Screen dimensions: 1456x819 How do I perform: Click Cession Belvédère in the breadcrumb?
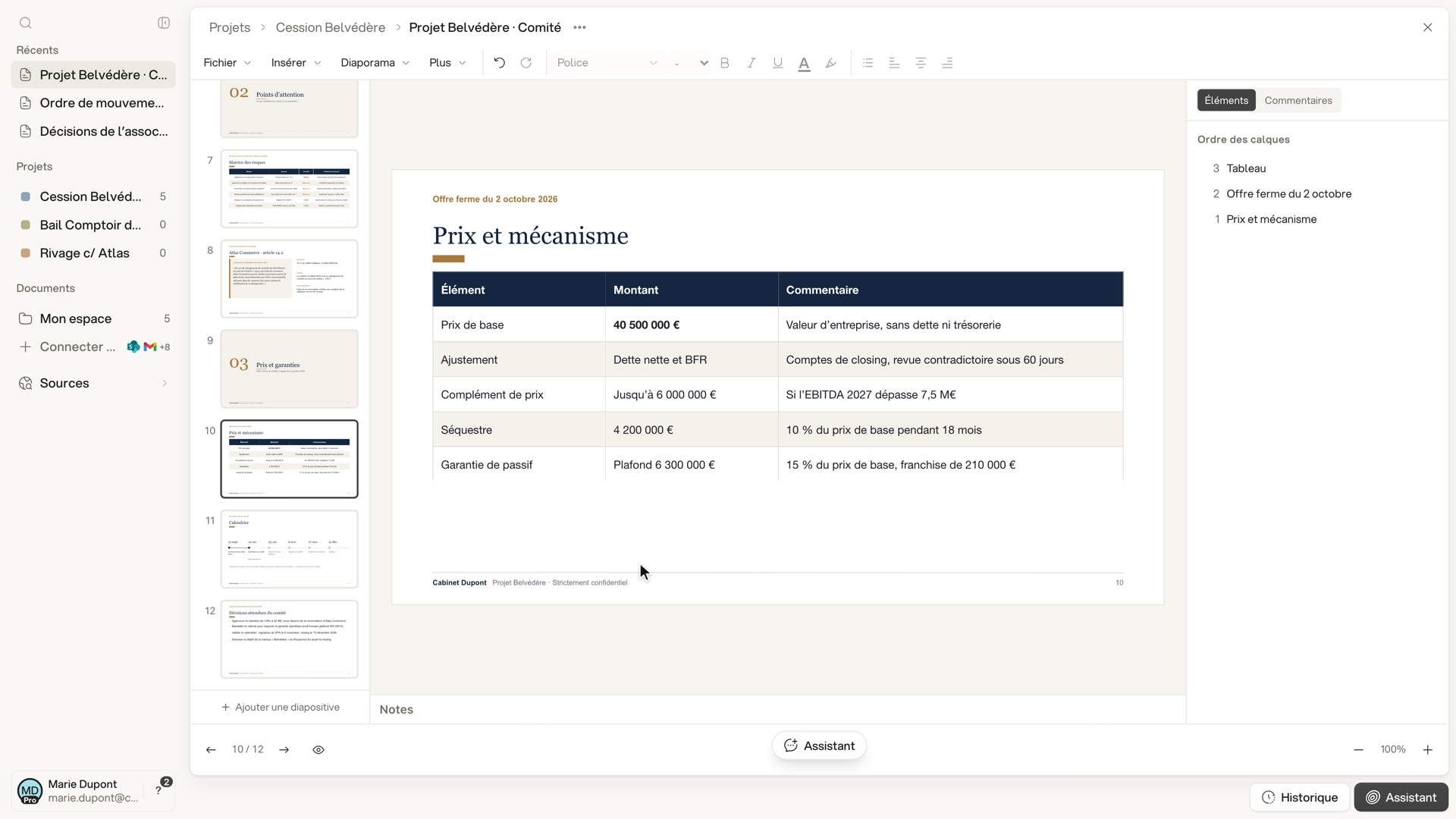tap(330, 27)
